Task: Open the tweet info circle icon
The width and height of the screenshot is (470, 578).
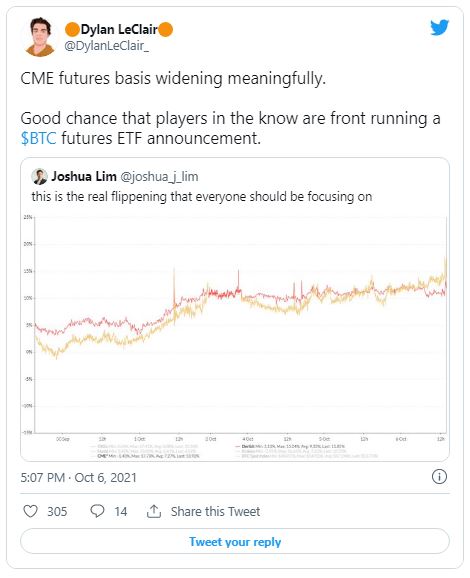Action: click(x=439, y=477)
